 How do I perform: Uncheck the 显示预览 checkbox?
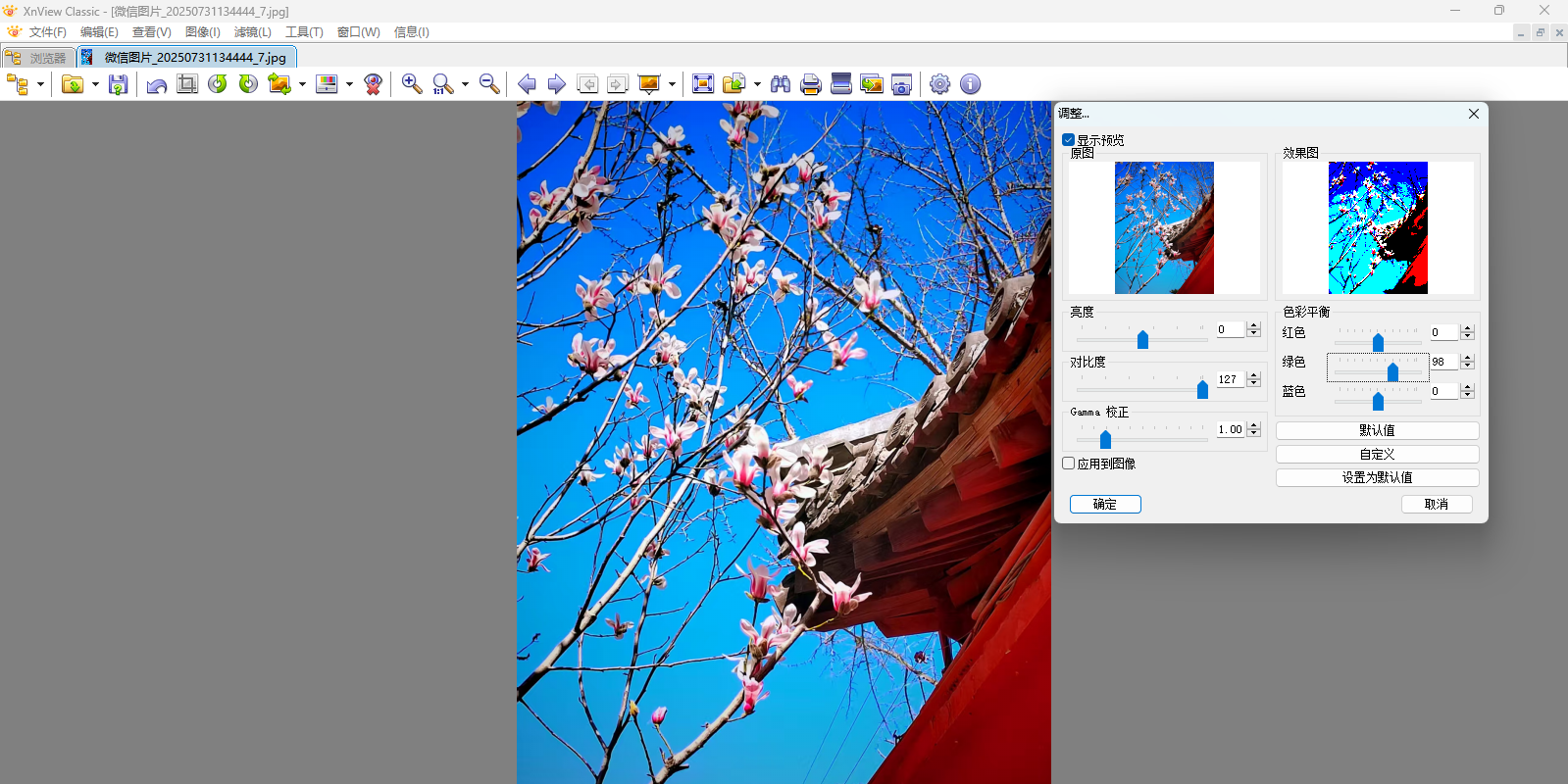pos(1069,140)
